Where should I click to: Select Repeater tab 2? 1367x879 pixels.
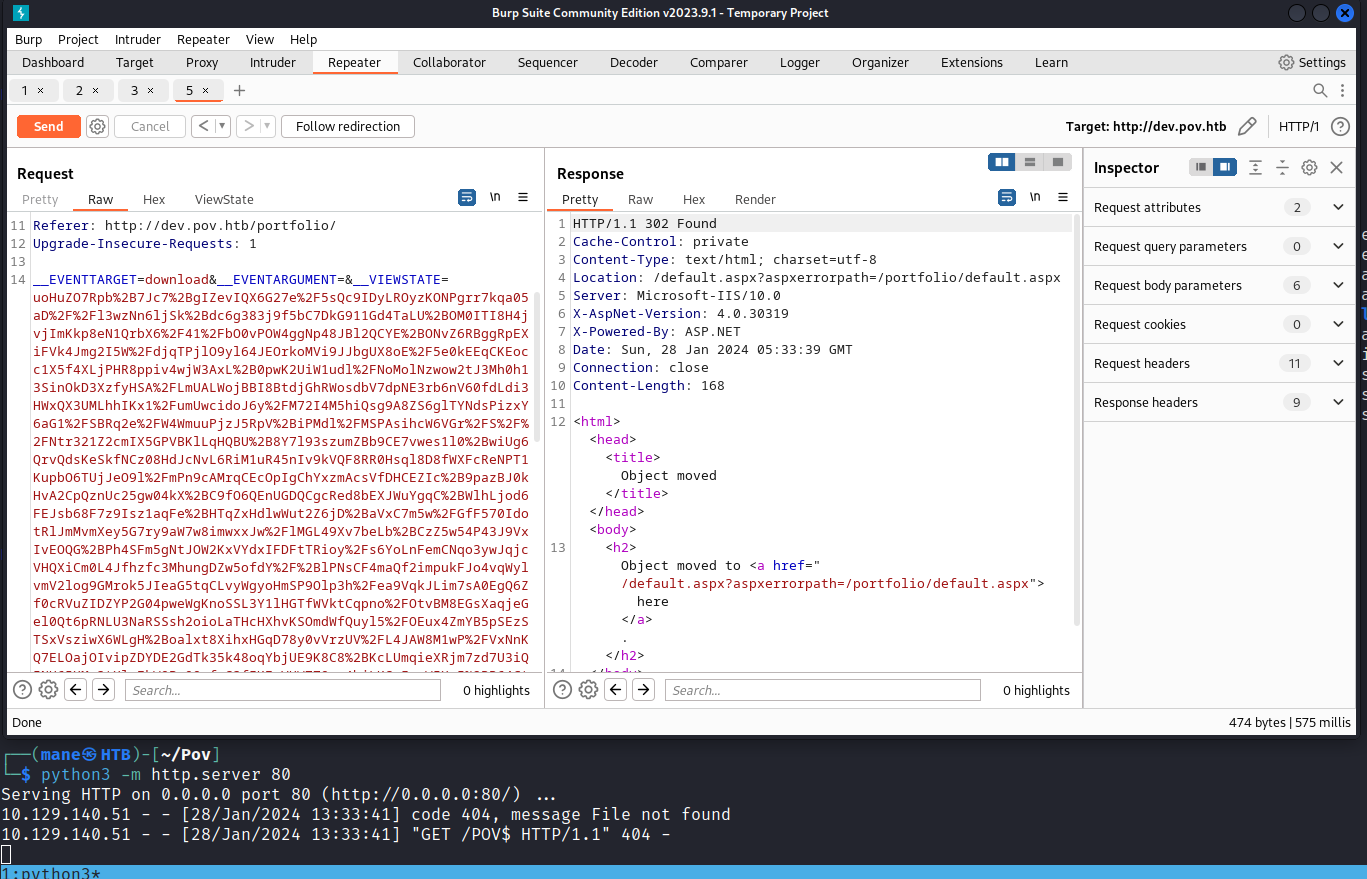pyautogui.click(x=88, y=91)
